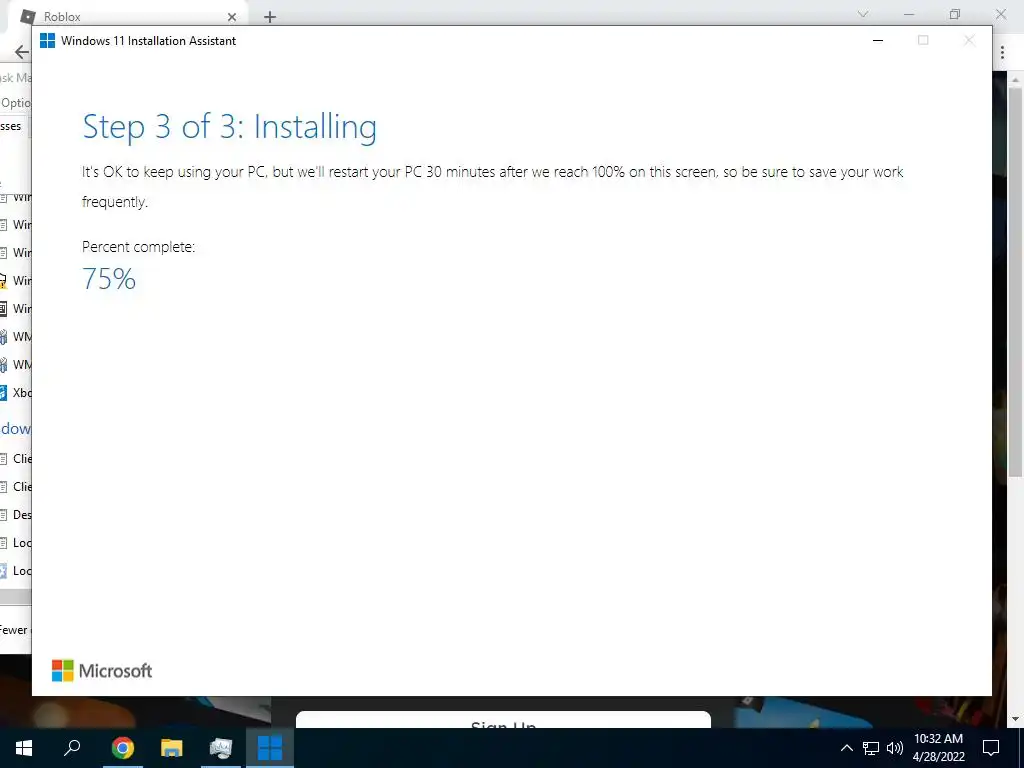This screenshot has height=768, width=1024.
Task: Click 75% percent complete value
Action: (109, 279)
